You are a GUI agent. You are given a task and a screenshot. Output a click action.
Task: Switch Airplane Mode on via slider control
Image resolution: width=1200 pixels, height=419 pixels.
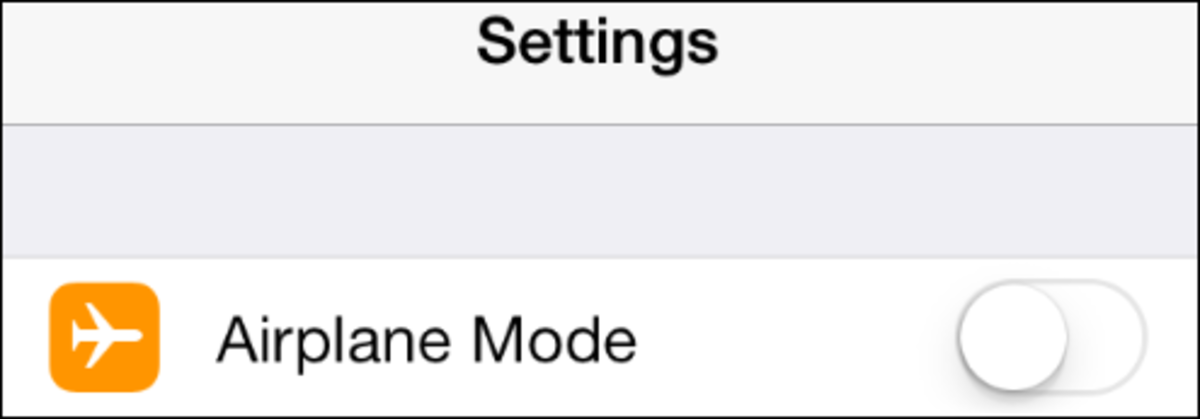pyautogui.click(x=1051, y=336)
